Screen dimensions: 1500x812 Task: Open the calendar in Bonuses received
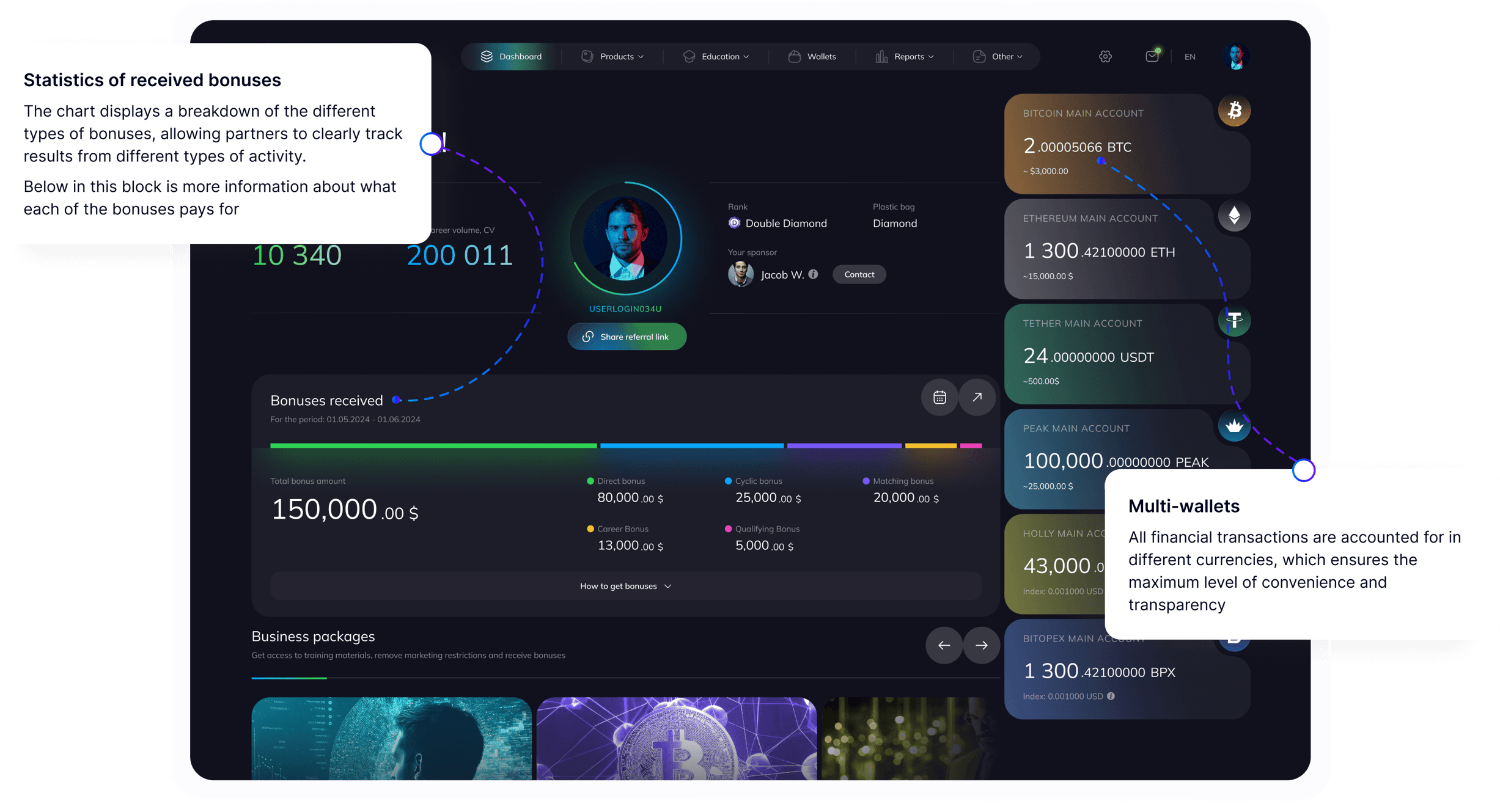[x=939, y=397]
